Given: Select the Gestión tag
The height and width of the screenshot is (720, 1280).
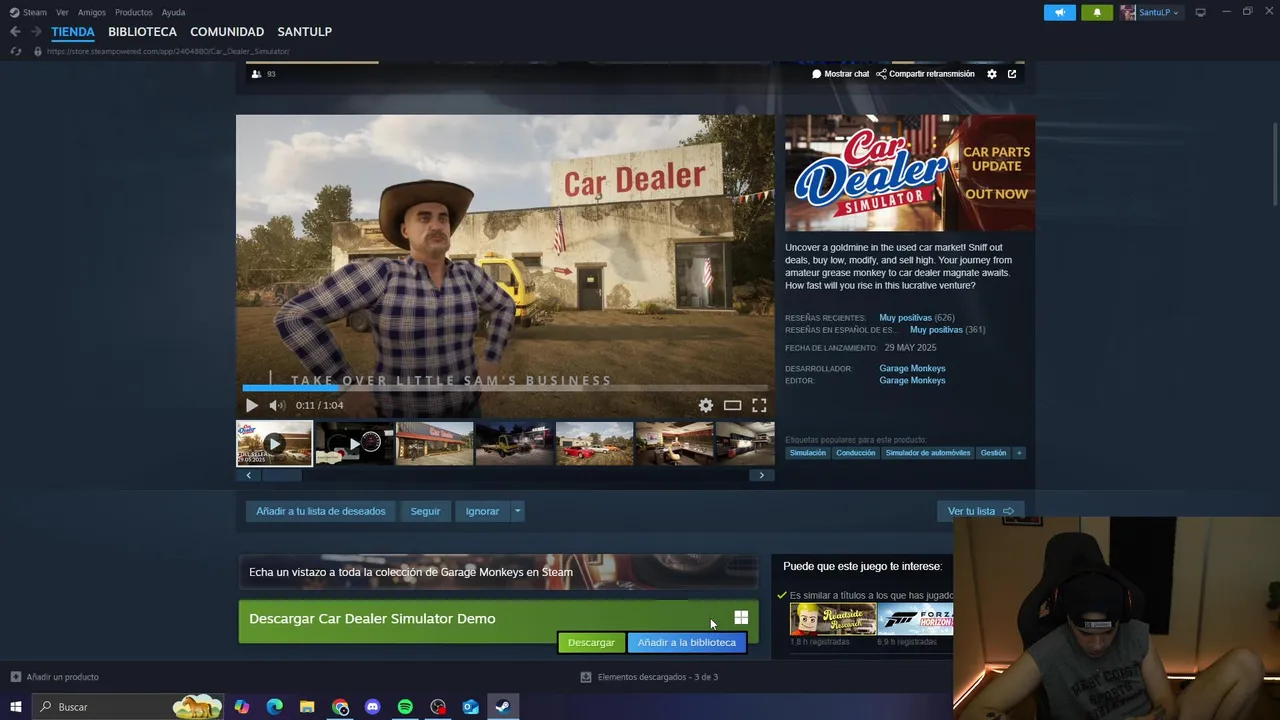Looking at the screenshot, I should coord(993,453).
